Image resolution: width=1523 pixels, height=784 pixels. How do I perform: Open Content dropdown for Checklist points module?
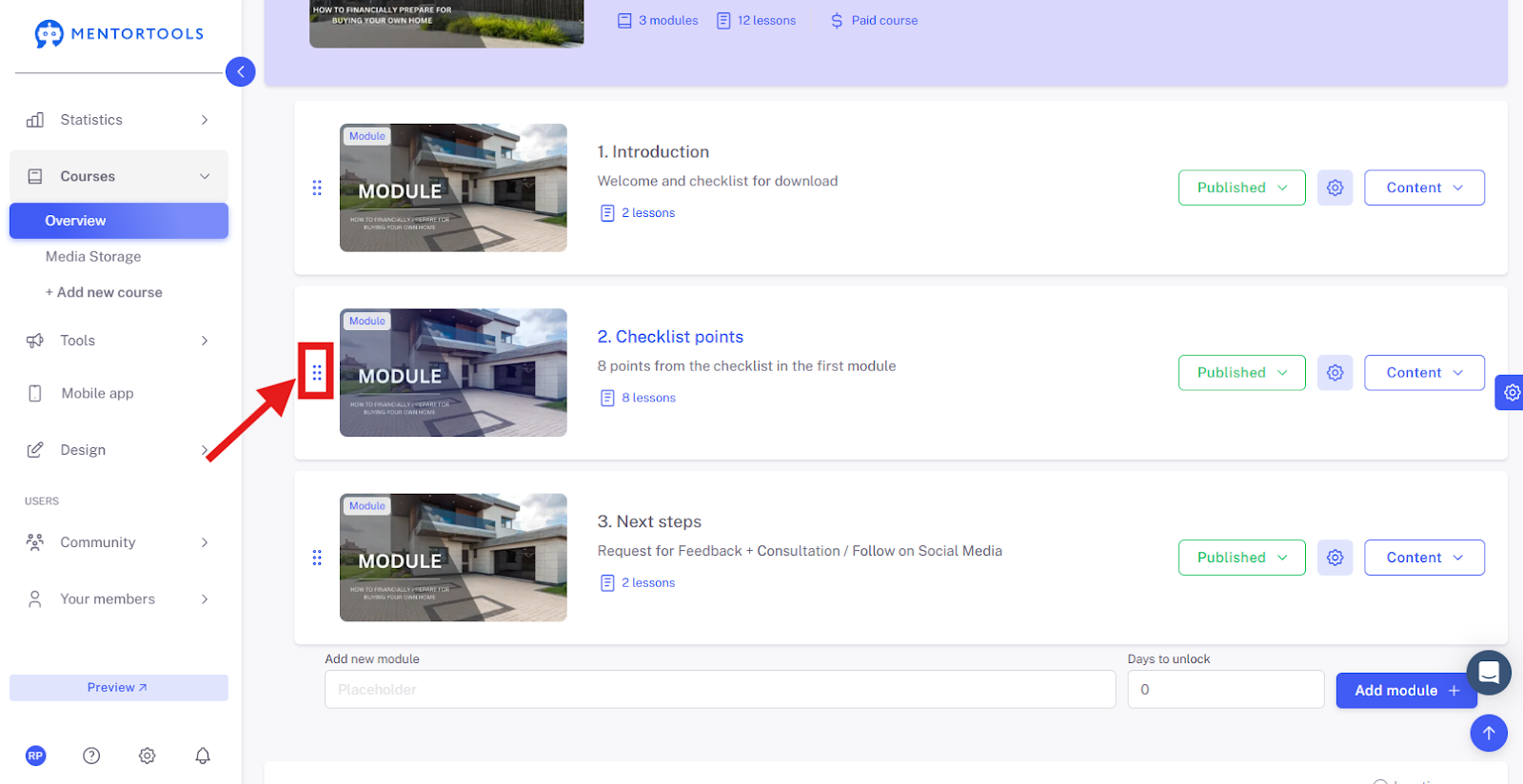1424,373
